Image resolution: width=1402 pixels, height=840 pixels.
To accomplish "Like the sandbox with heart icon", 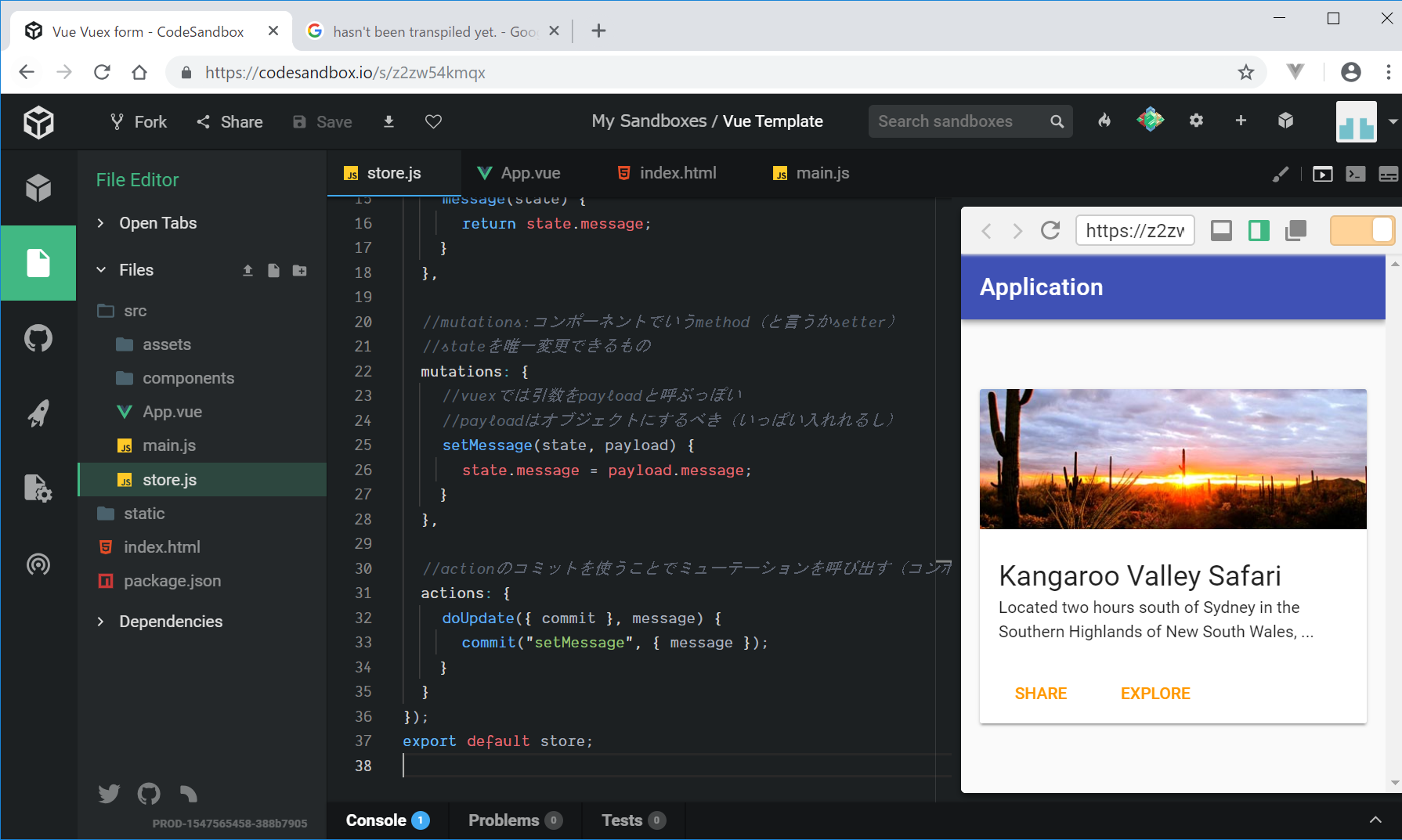I will tap(433, 121).
